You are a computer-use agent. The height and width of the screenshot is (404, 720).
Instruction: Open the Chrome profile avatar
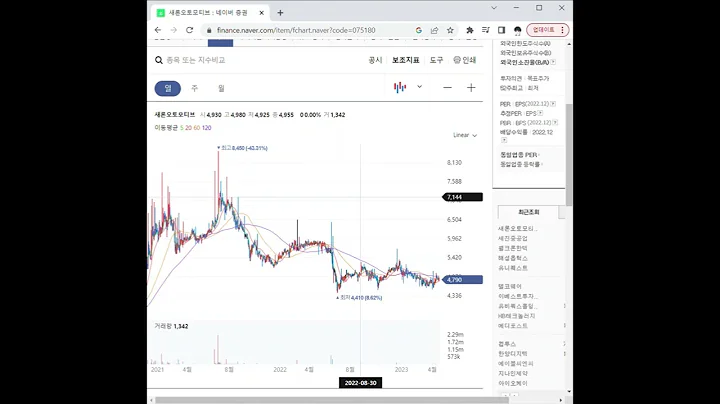coord(518,30)
